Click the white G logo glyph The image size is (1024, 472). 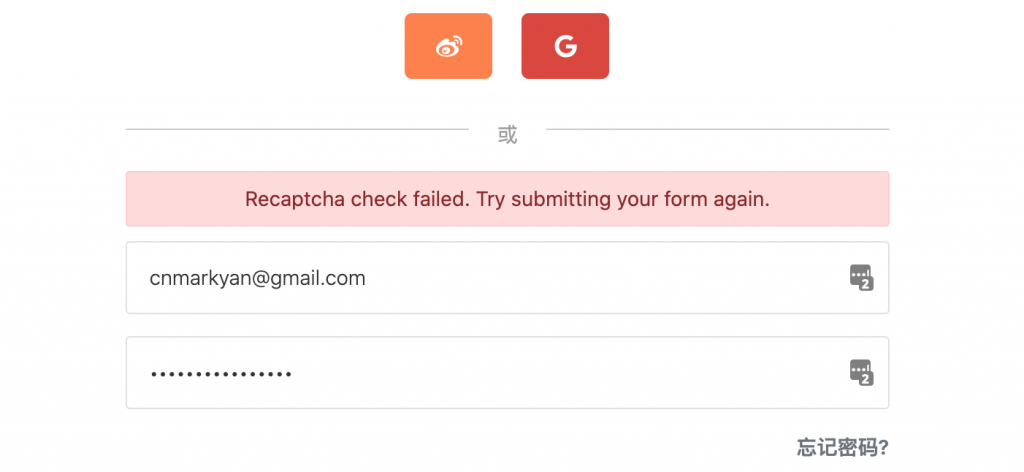coord(565,46)
